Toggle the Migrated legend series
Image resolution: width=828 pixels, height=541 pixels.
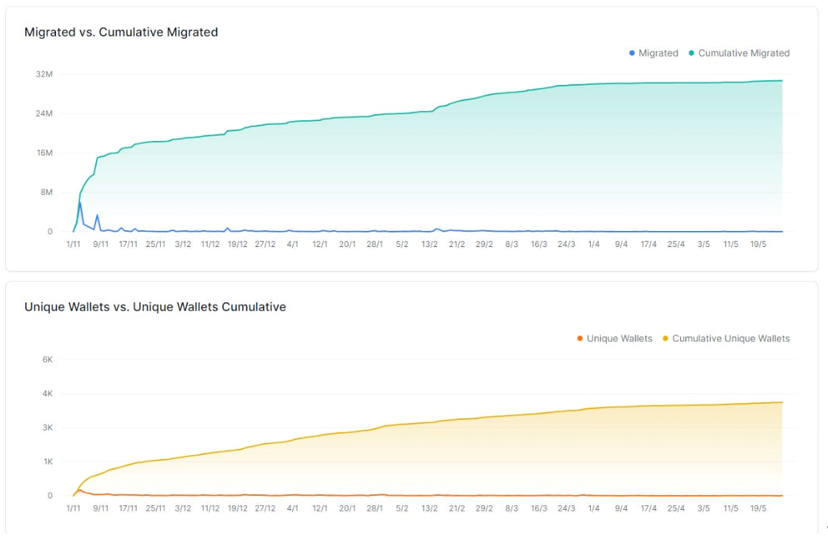coord(653,53)
